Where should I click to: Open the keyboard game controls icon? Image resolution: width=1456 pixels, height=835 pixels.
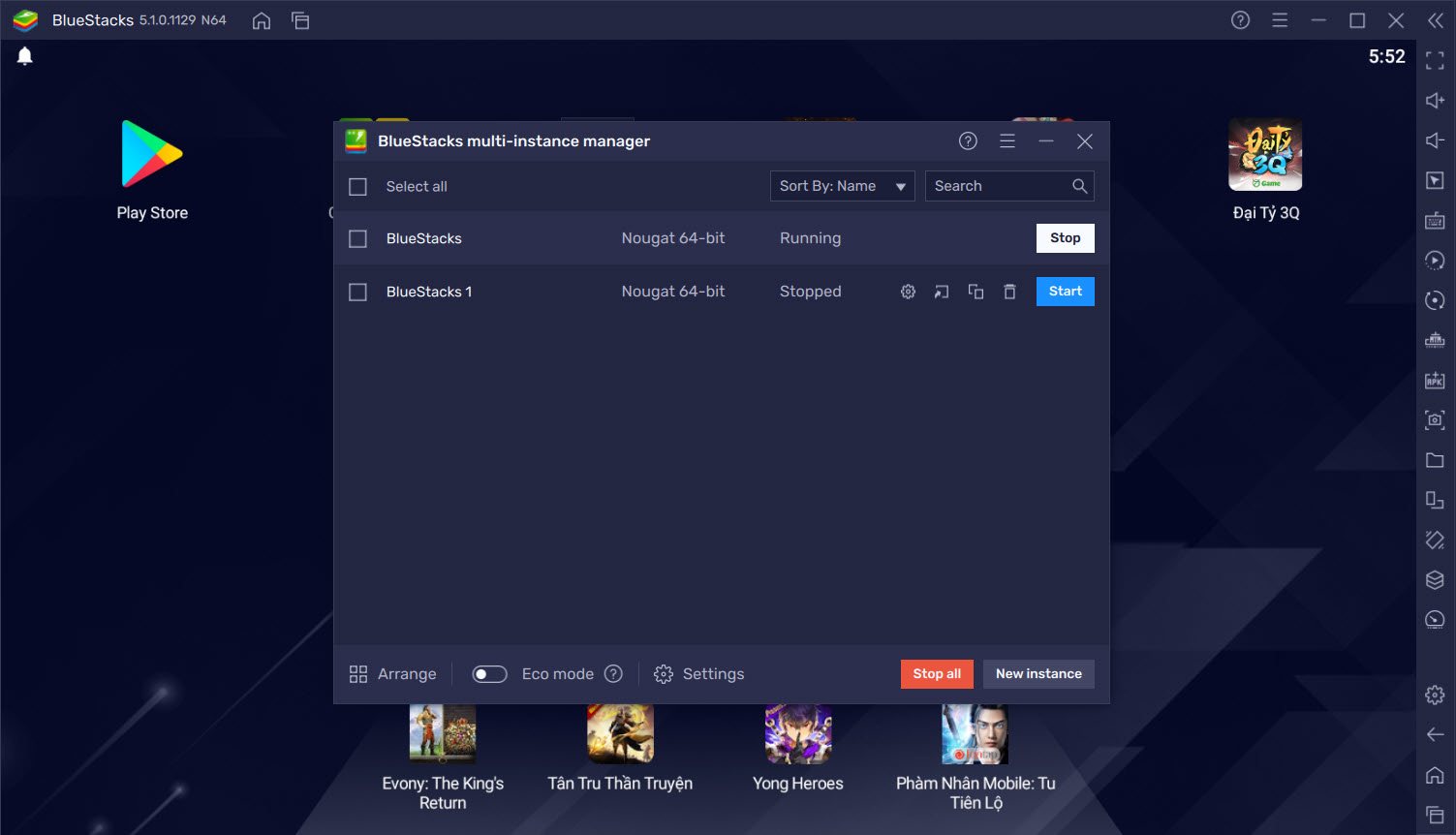pos(1435,221)
